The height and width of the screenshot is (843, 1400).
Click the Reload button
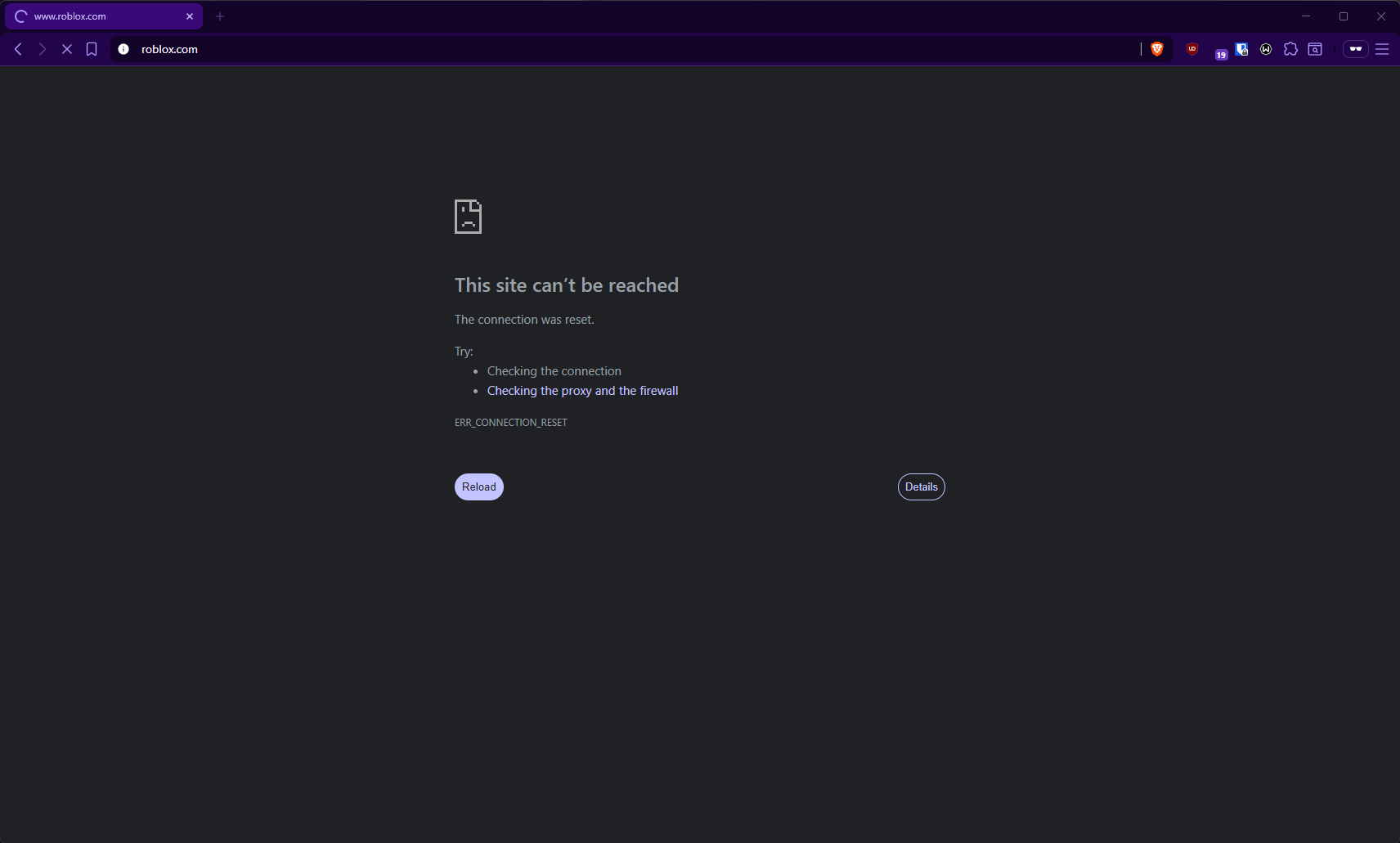tap(479, 487)
